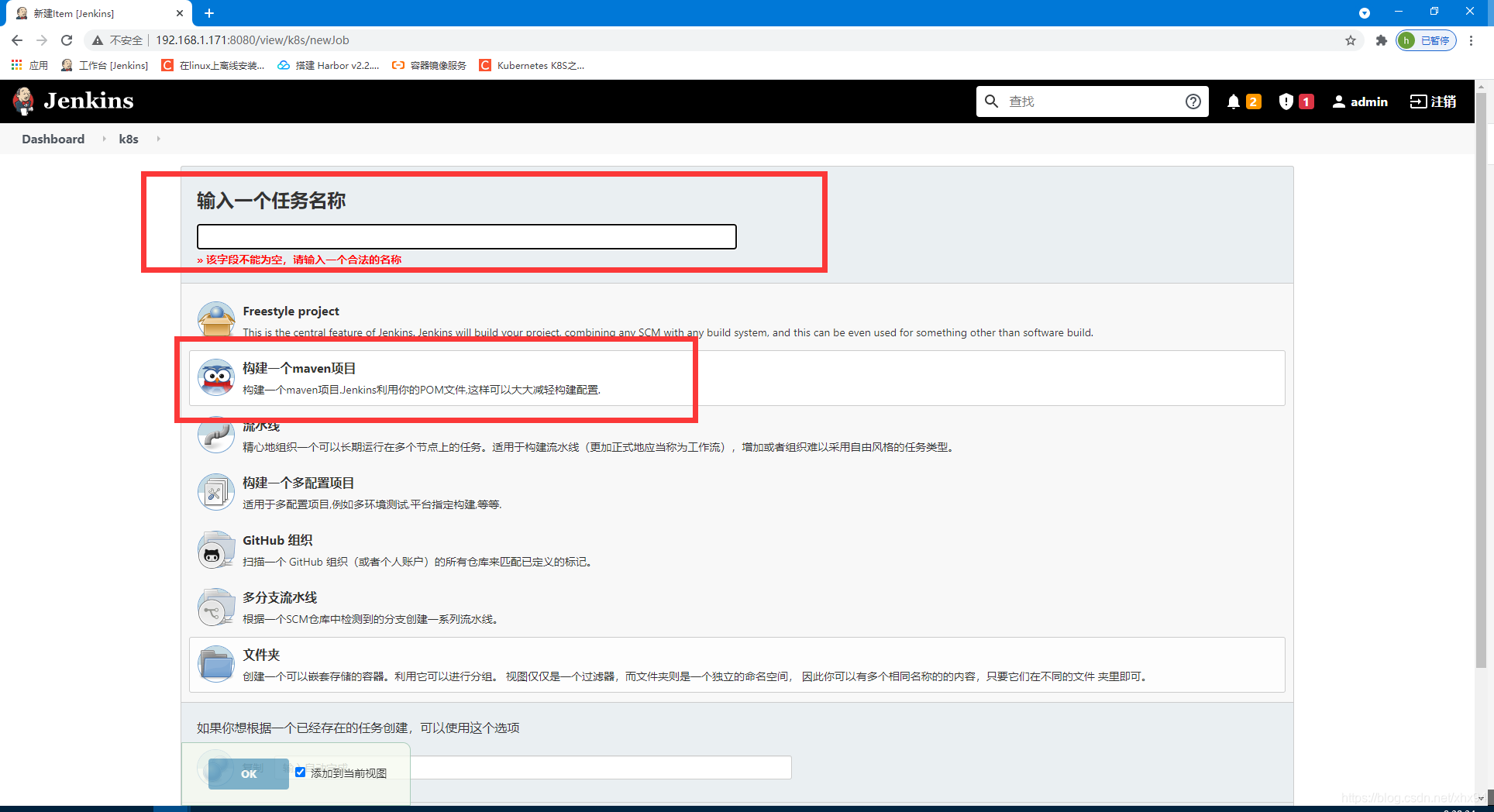
Task: Click the insecure site warning icon
Action: pyautogui.click(x=98, y=40)
